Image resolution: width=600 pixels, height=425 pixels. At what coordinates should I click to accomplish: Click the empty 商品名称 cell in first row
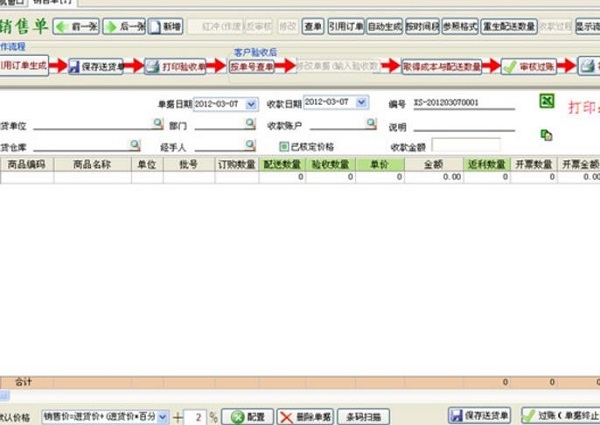click(92, 177)
